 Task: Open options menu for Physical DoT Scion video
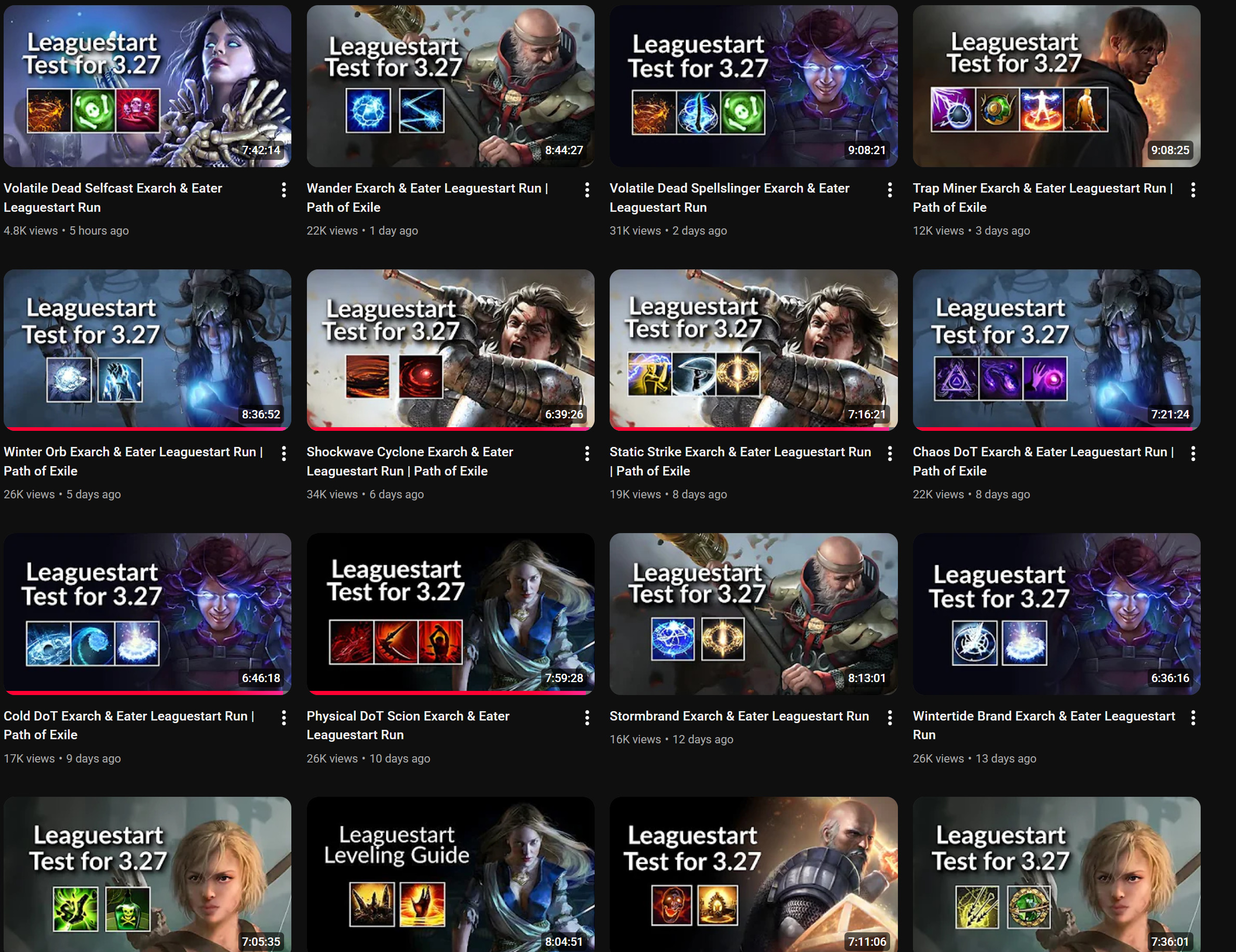click(587, 718)
